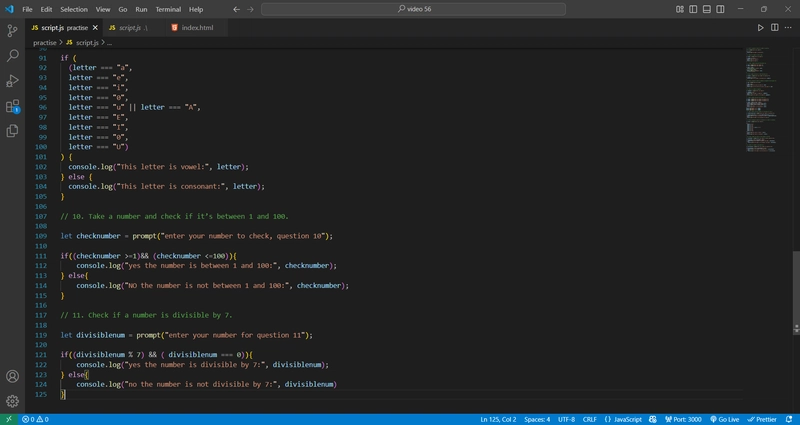Click line number 121 in gutter
This screenshot has height=425, width=800.
click(x=41, y=355)
